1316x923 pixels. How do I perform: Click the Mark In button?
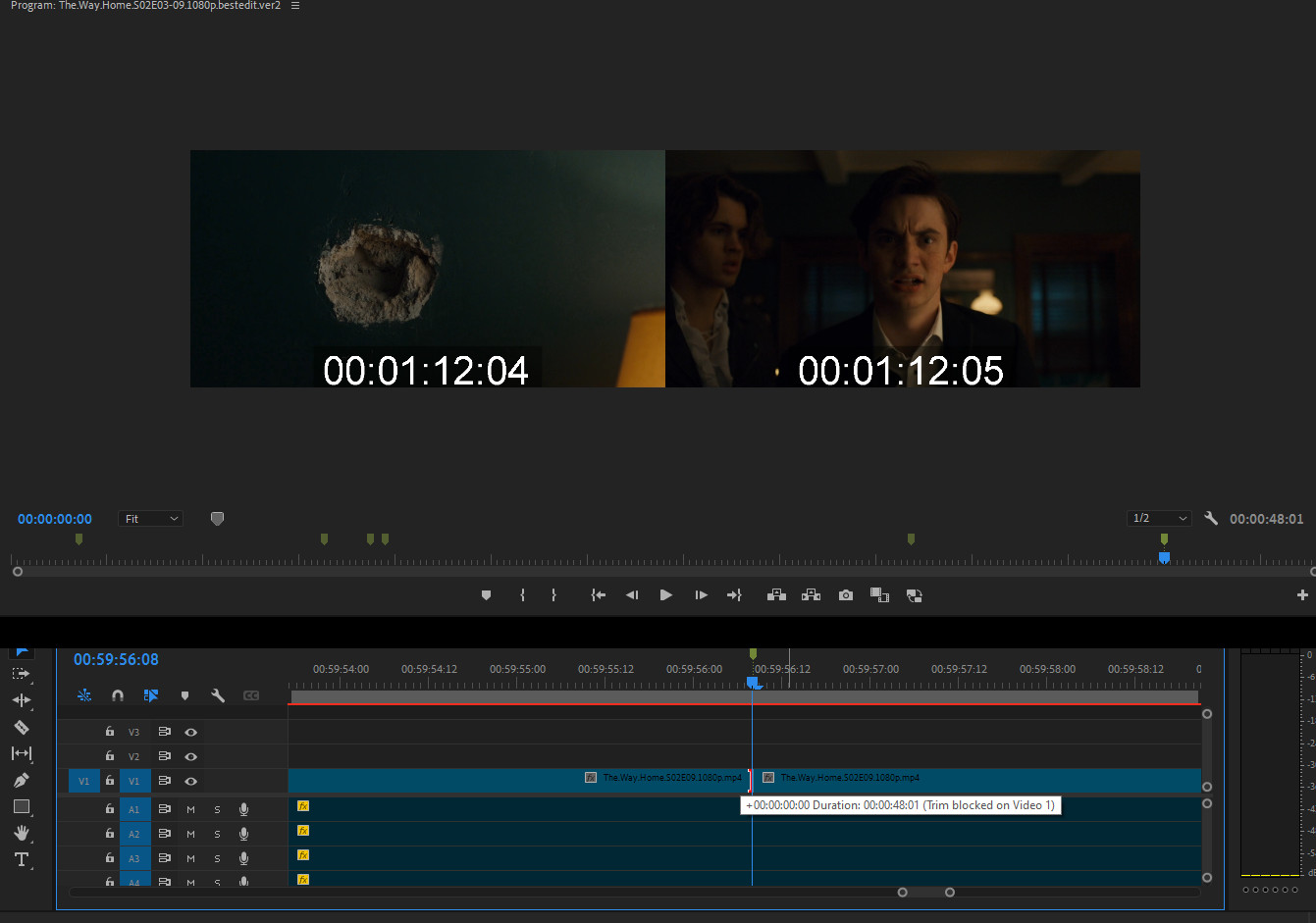[522, 595]
